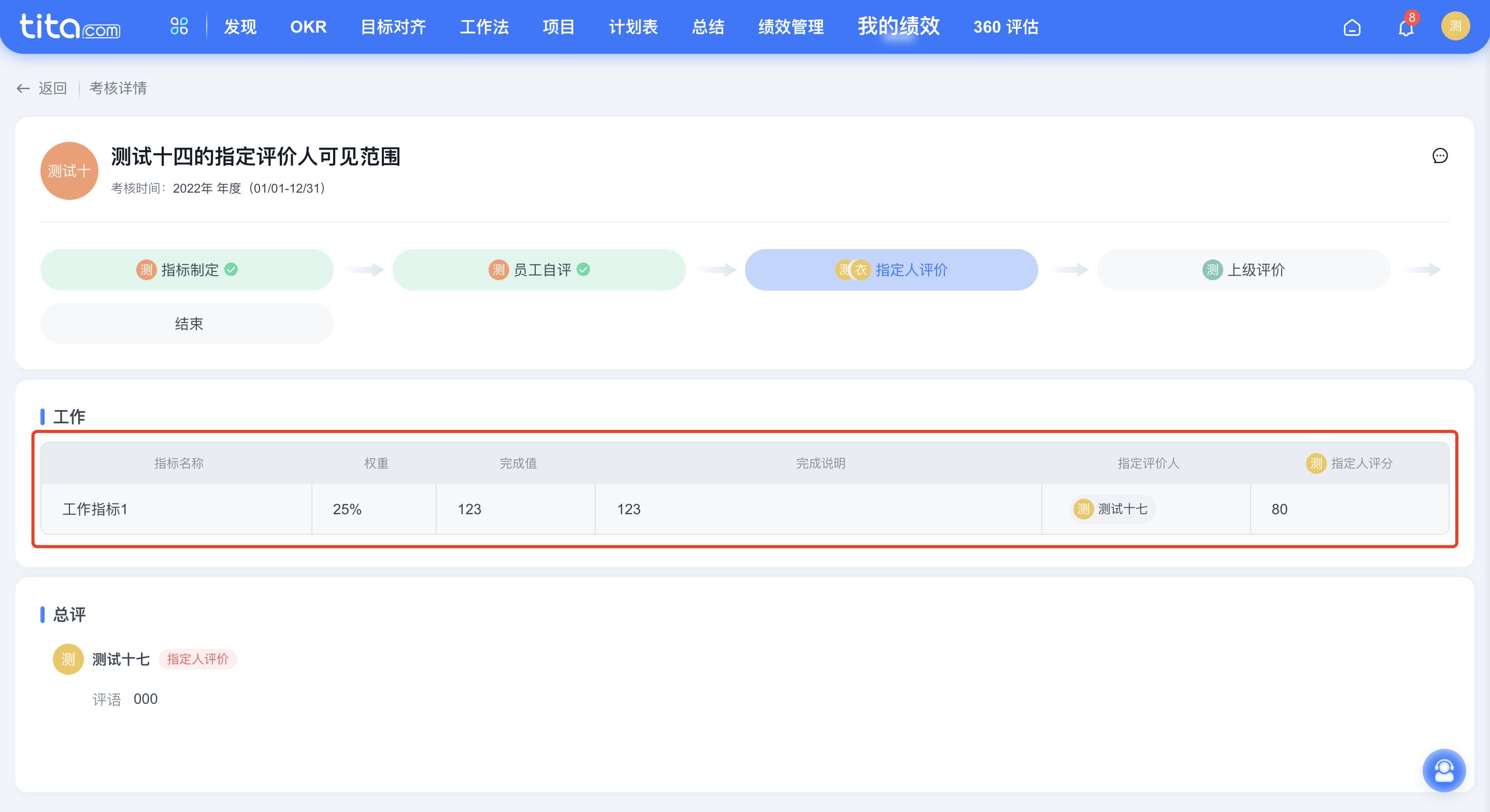
Task: Click the 考核详情 breadcrumb text
Action: click(x=118, y=89)
